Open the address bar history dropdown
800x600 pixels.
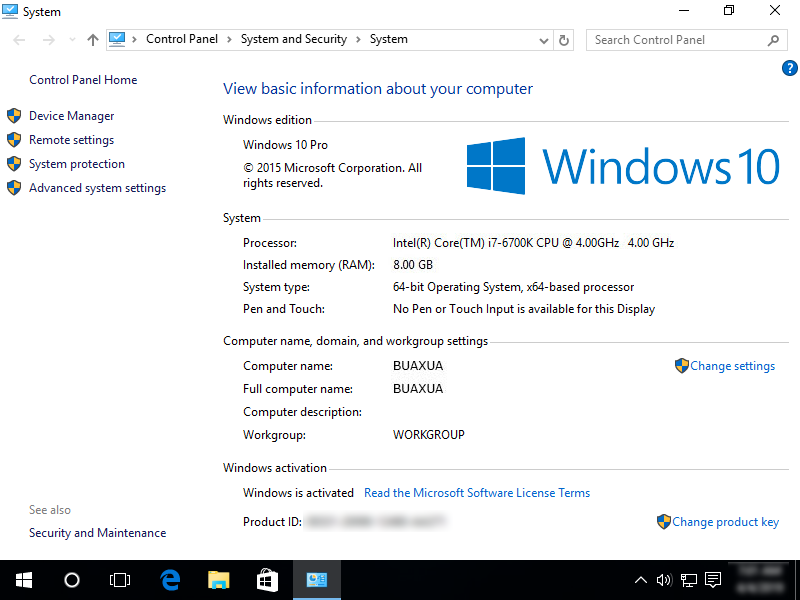point(544,40)
